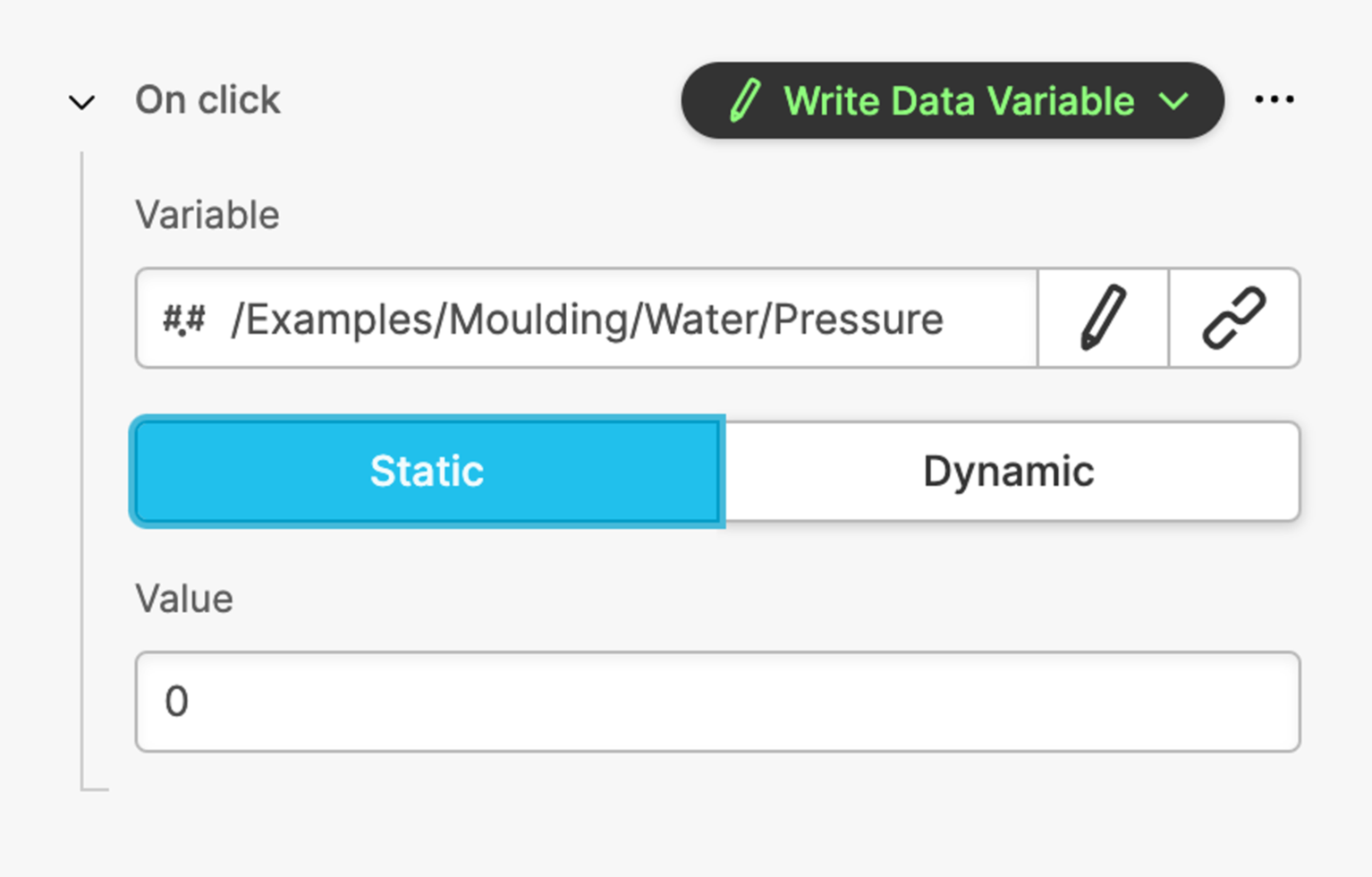
Task: Click the On click event label
Action: pos(207,100)
